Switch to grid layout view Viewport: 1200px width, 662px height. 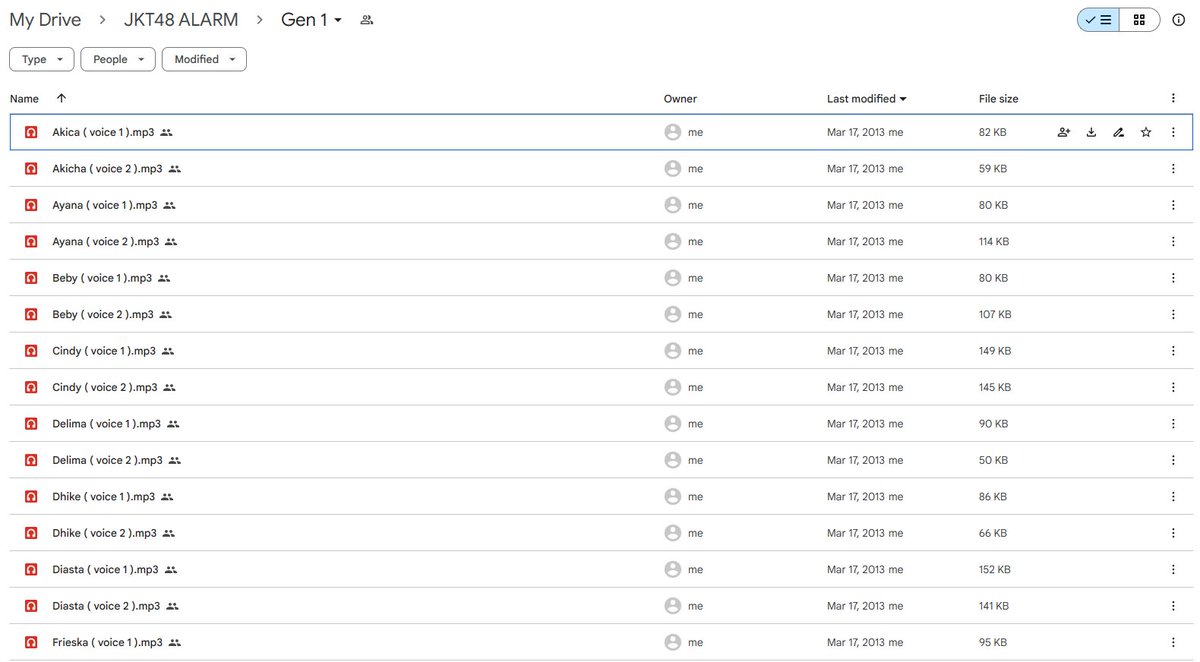(1139, 20)
